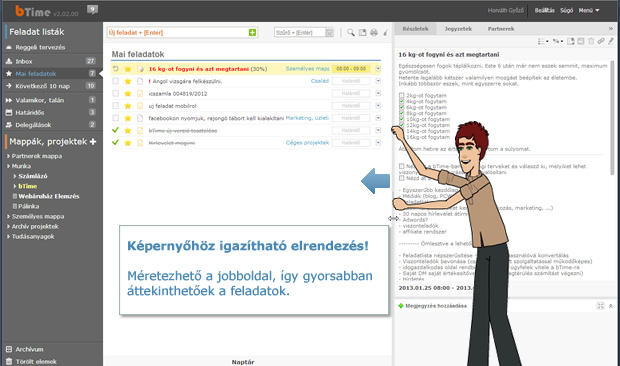Image resolution: width=620 pixels, height=366 pixels.
Task: Expand the Személyes mappa folder
Action: point(8,217)
